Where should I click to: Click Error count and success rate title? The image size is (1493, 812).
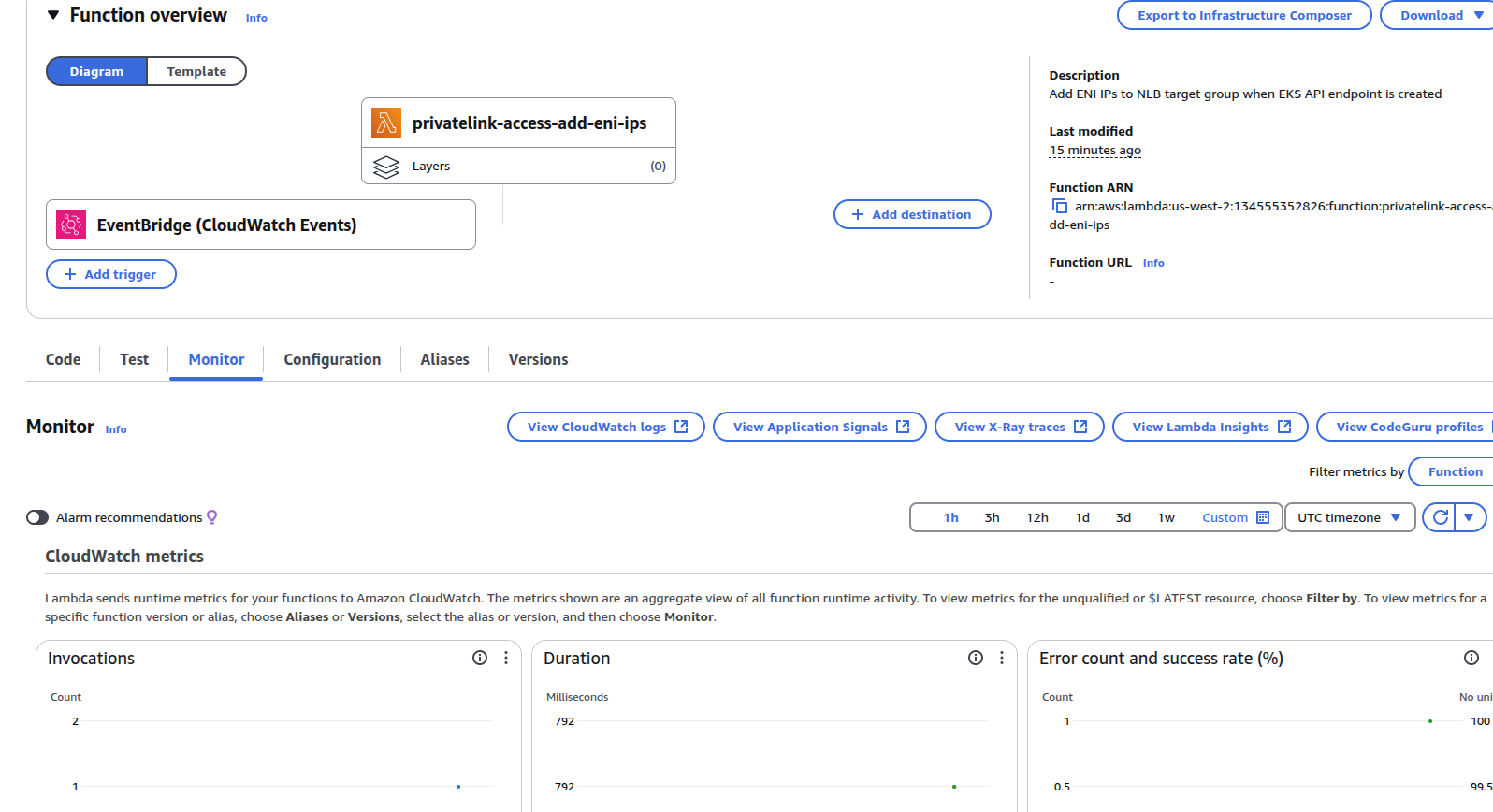coord(1161,659)
